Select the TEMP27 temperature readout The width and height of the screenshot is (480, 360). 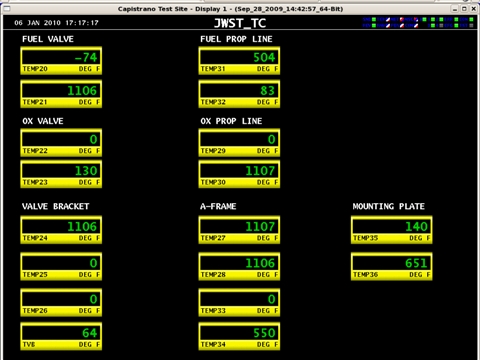tap(239, 230)
